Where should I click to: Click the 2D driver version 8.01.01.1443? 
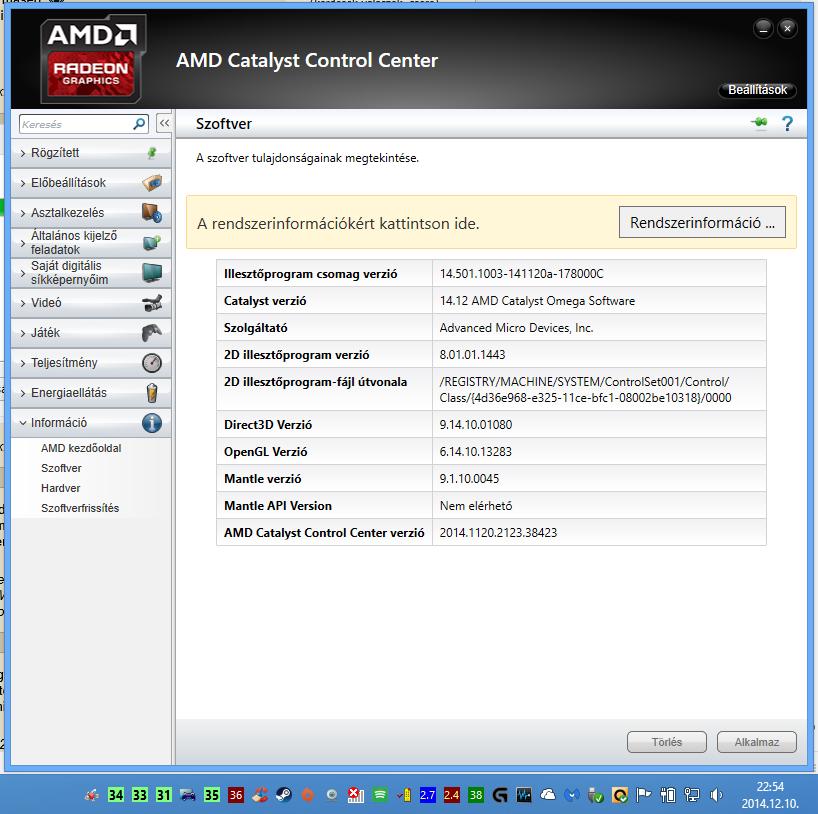pyautogui.click(x=472, y=355)
